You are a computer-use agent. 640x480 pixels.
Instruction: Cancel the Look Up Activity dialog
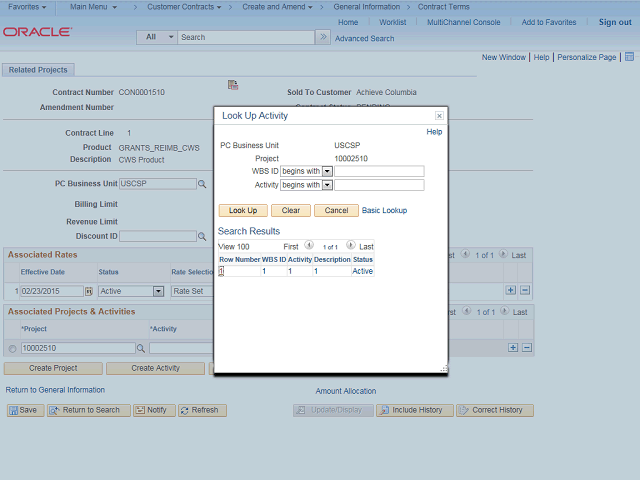coord(336,211)
